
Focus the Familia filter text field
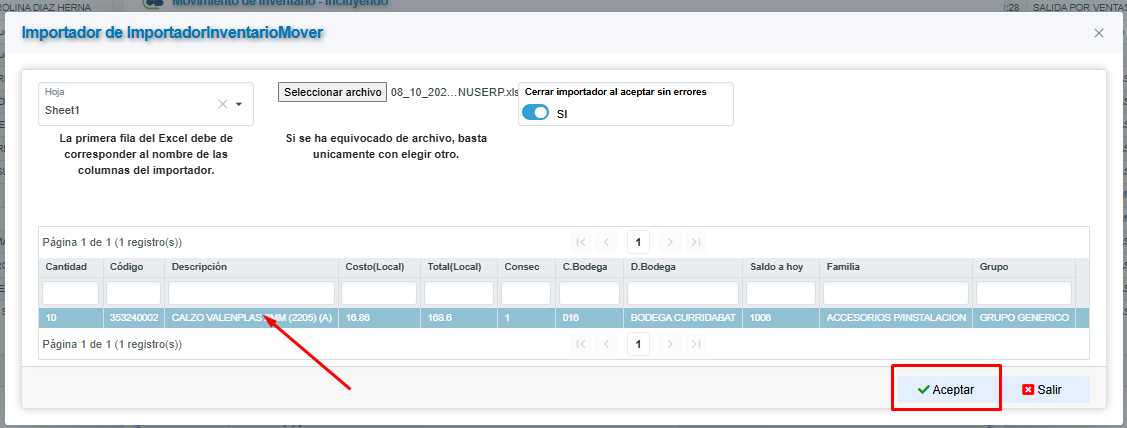pos(895,293)
